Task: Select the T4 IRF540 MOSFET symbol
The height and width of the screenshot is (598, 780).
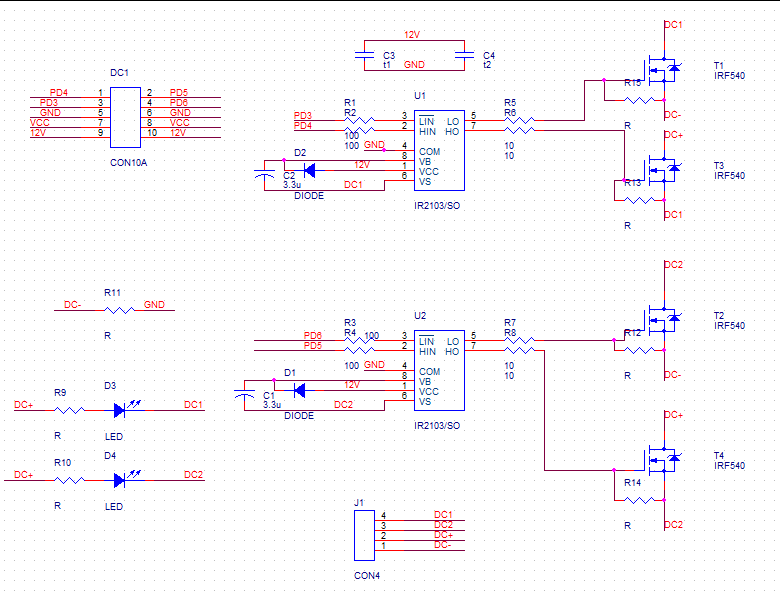Action: 663,460
